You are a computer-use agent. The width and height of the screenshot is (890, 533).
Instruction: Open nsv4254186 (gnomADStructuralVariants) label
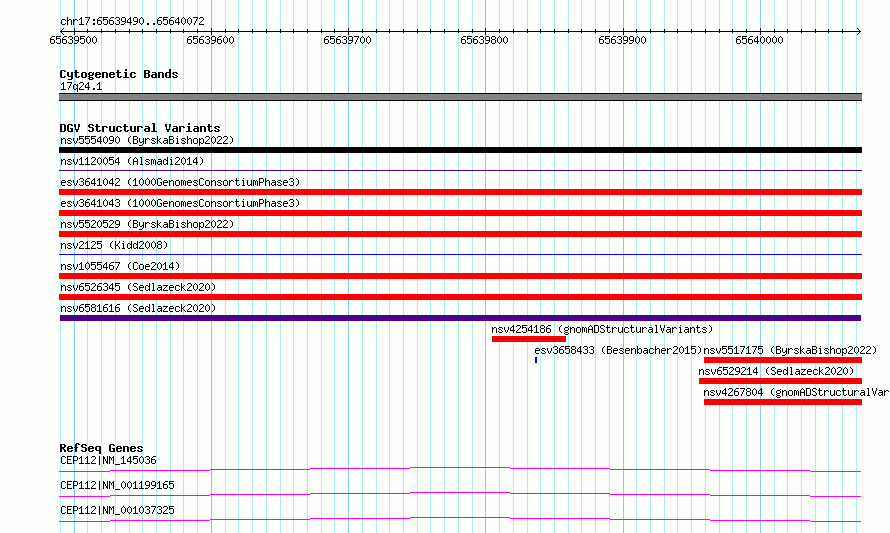pyautogui.click(x=602, y=329)
